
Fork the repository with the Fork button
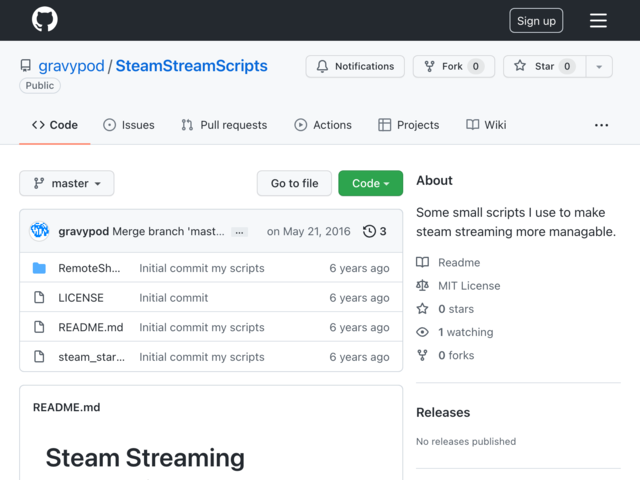pos(453,66)
